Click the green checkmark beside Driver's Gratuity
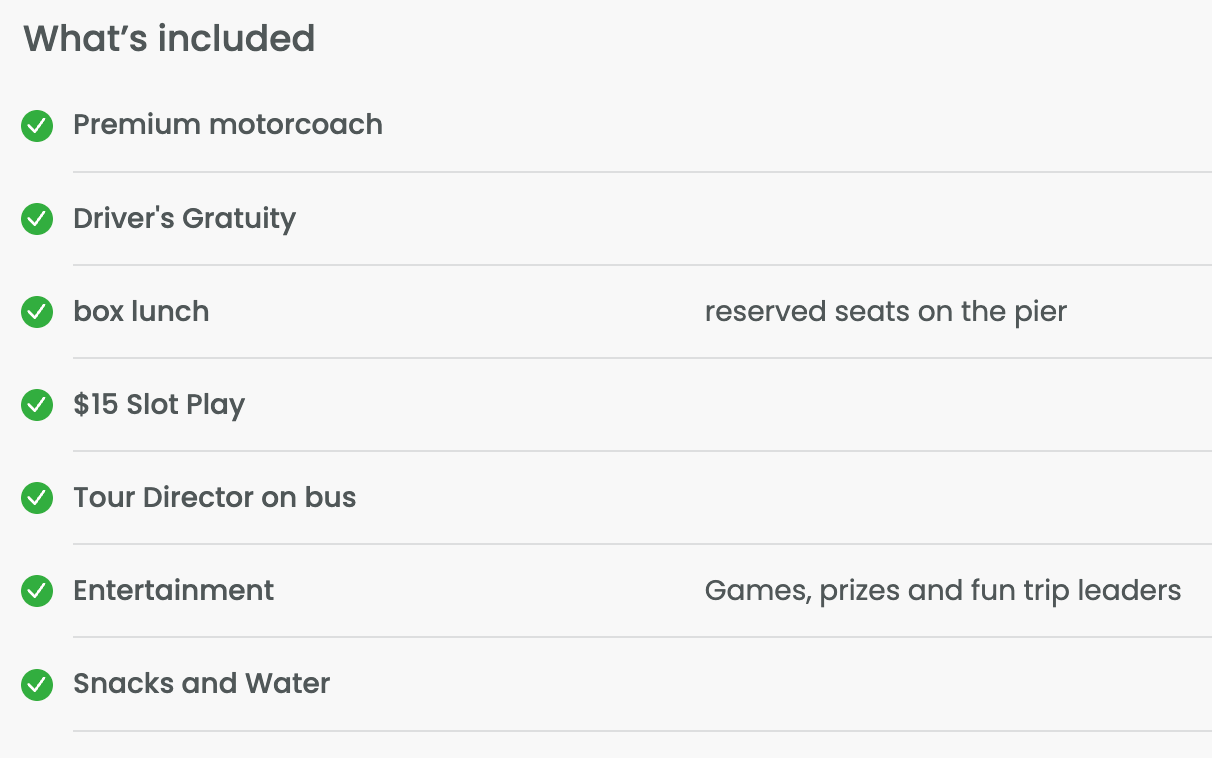This screenshot has width=1212, height=758. point(37,219)
